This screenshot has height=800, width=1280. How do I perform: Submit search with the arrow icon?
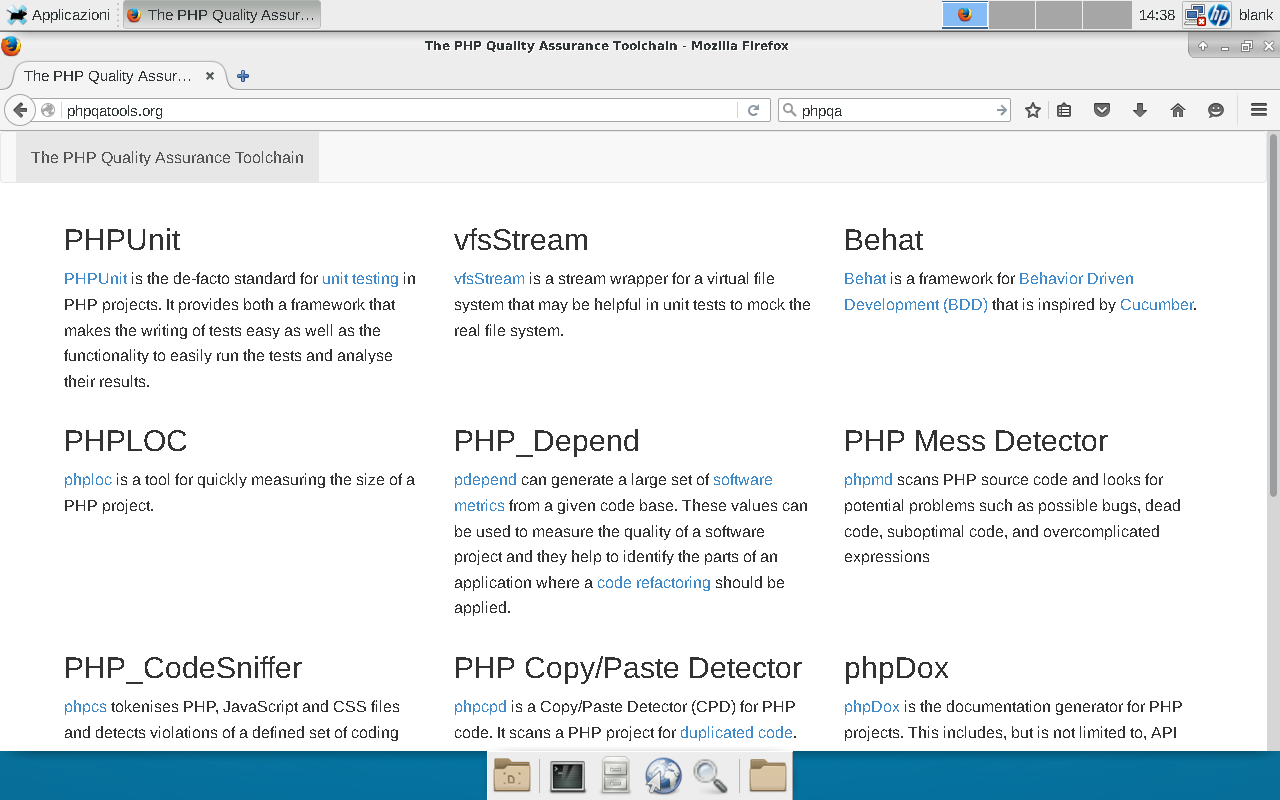(x=1001, y=110)
